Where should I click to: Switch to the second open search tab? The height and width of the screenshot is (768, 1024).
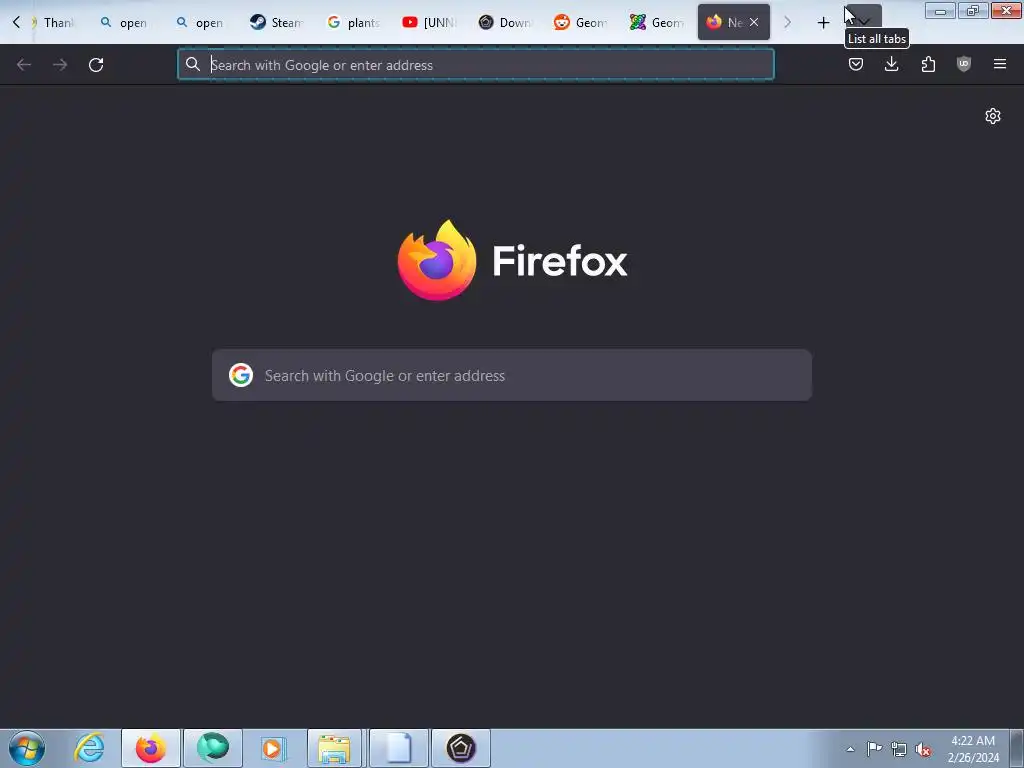(200, 22)
